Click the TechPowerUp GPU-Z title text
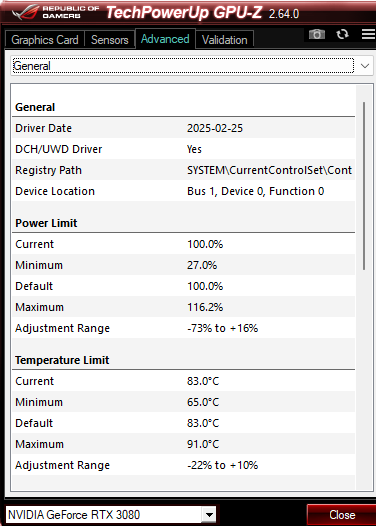This screenshot has width=376, height=526. pos(184,12)
